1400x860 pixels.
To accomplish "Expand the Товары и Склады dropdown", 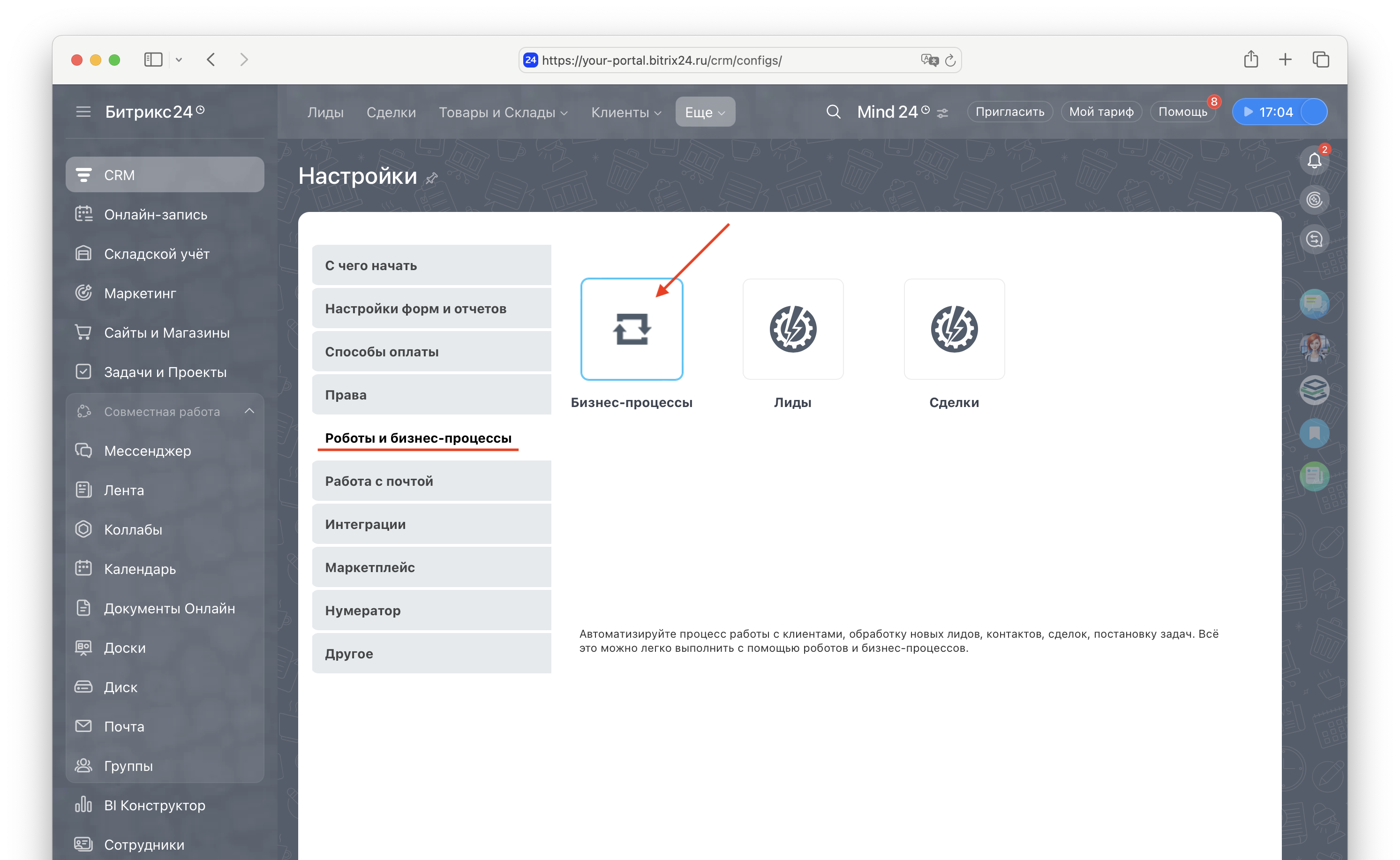I will [x=503, y=112].
